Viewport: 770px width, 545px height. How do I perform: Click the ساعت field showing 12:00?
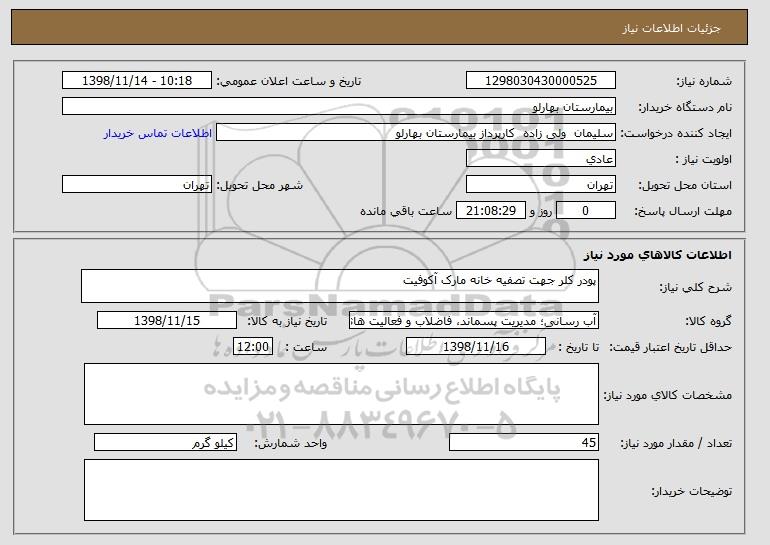click(253, 347)
